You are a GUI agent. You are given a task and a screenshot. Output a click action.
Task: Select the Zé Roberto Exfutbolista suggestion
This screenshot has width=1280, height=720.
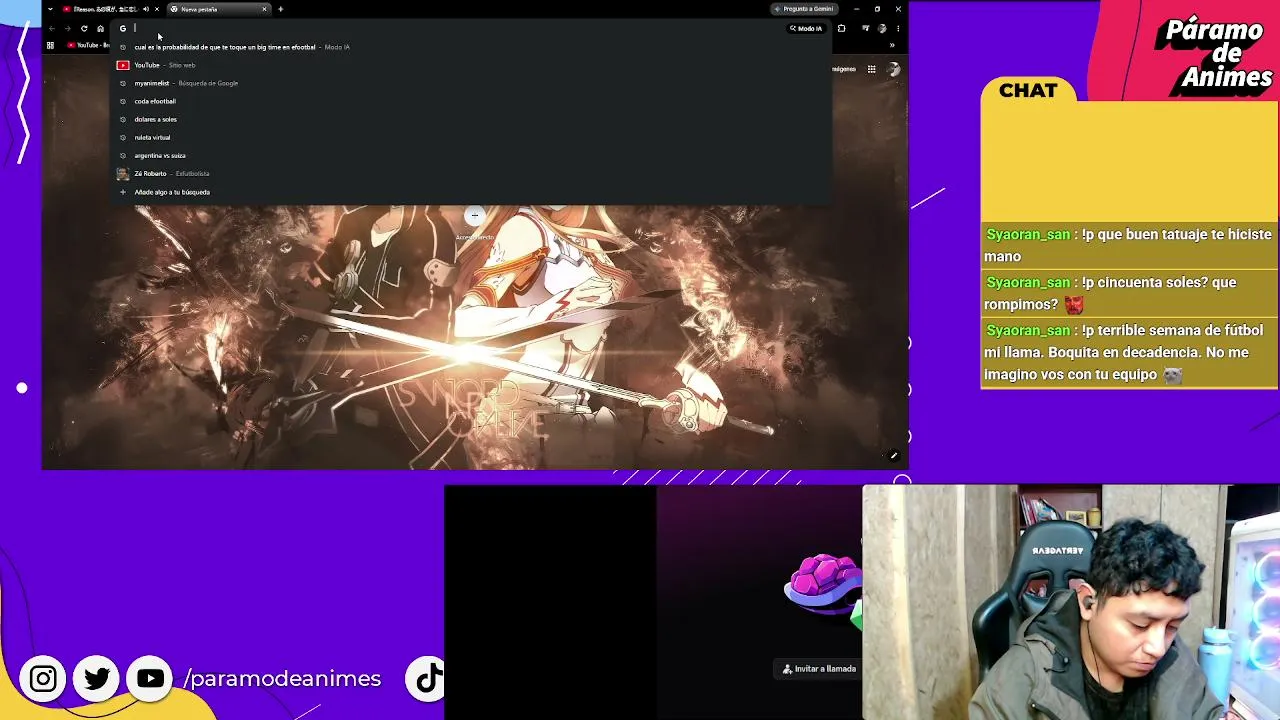pos(471,173)
